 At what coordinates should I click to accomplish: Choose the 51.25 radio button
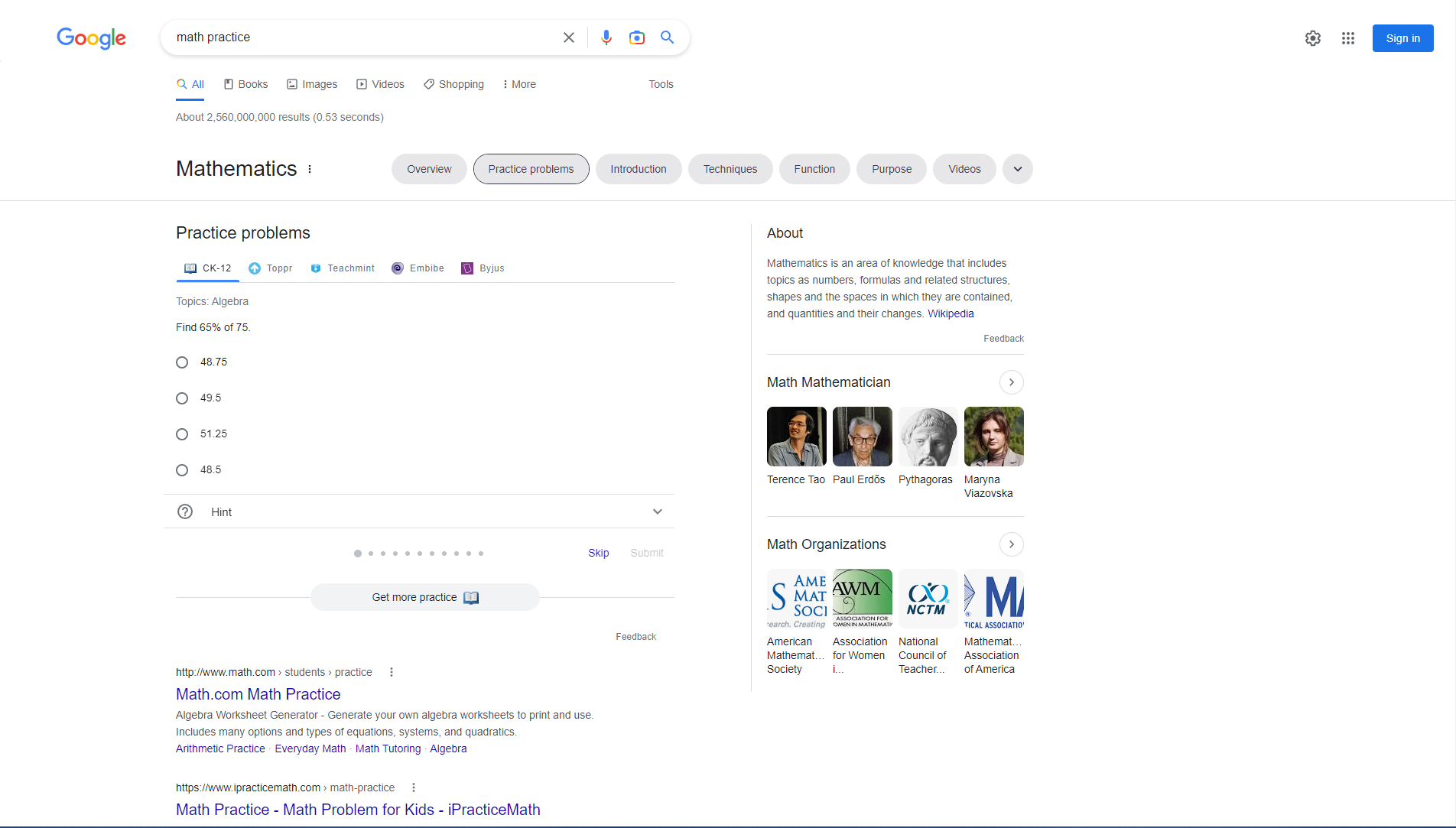coord(182,434)
